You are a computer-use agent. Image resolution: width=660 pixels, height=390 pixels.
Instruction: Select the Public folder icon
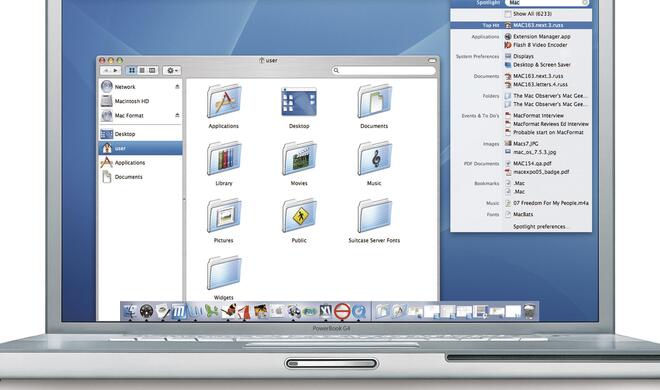pyautogui.click(x=299, y=216)
